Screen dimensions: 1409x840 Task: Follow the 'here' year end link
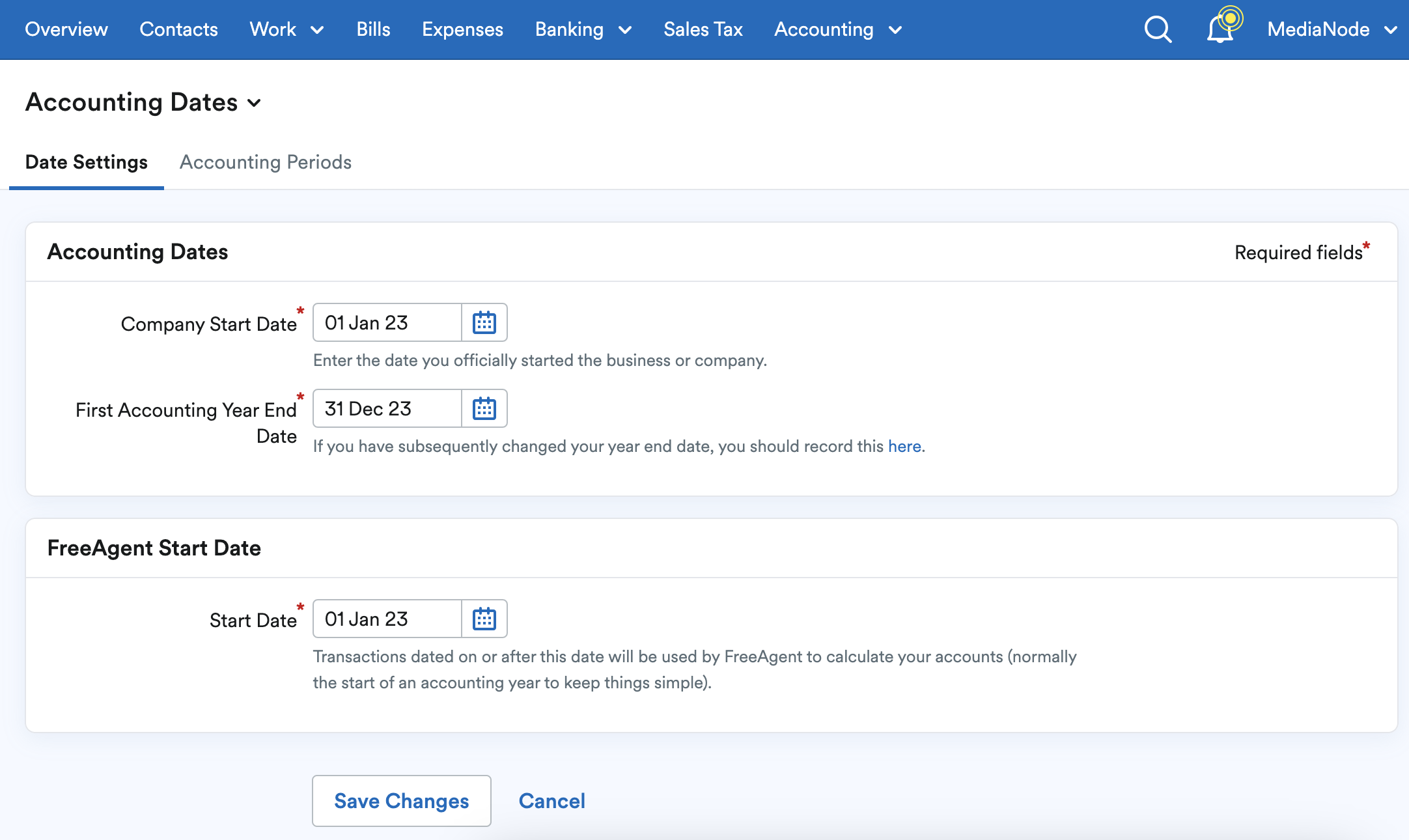click(904, 446)
